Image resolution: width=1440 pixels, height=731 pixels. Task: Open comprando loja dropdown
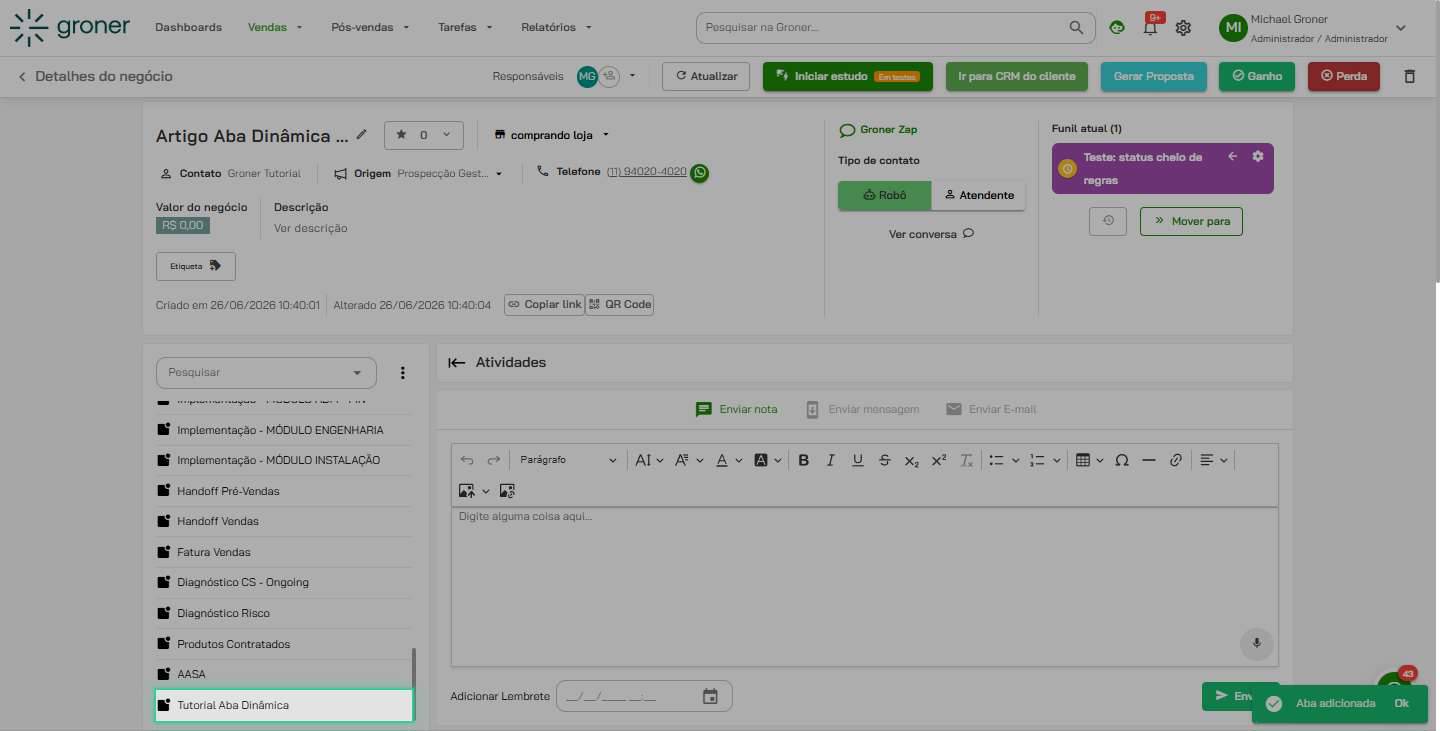551,135
